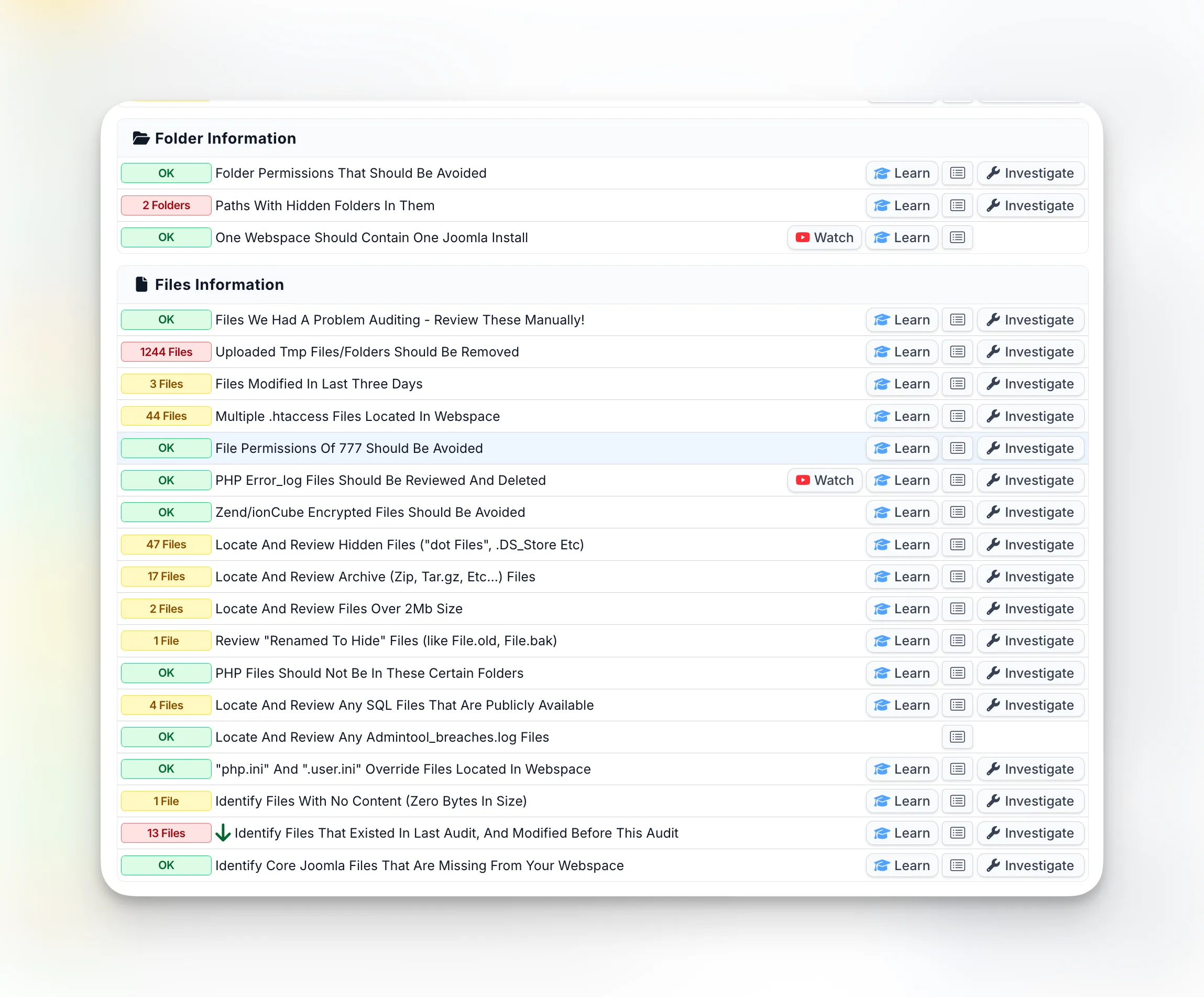Image resolution: width=1204 pixels, height=997 pixels.
Task: Click the folder icon beside "Folder Information" heading
Action: 141,138
